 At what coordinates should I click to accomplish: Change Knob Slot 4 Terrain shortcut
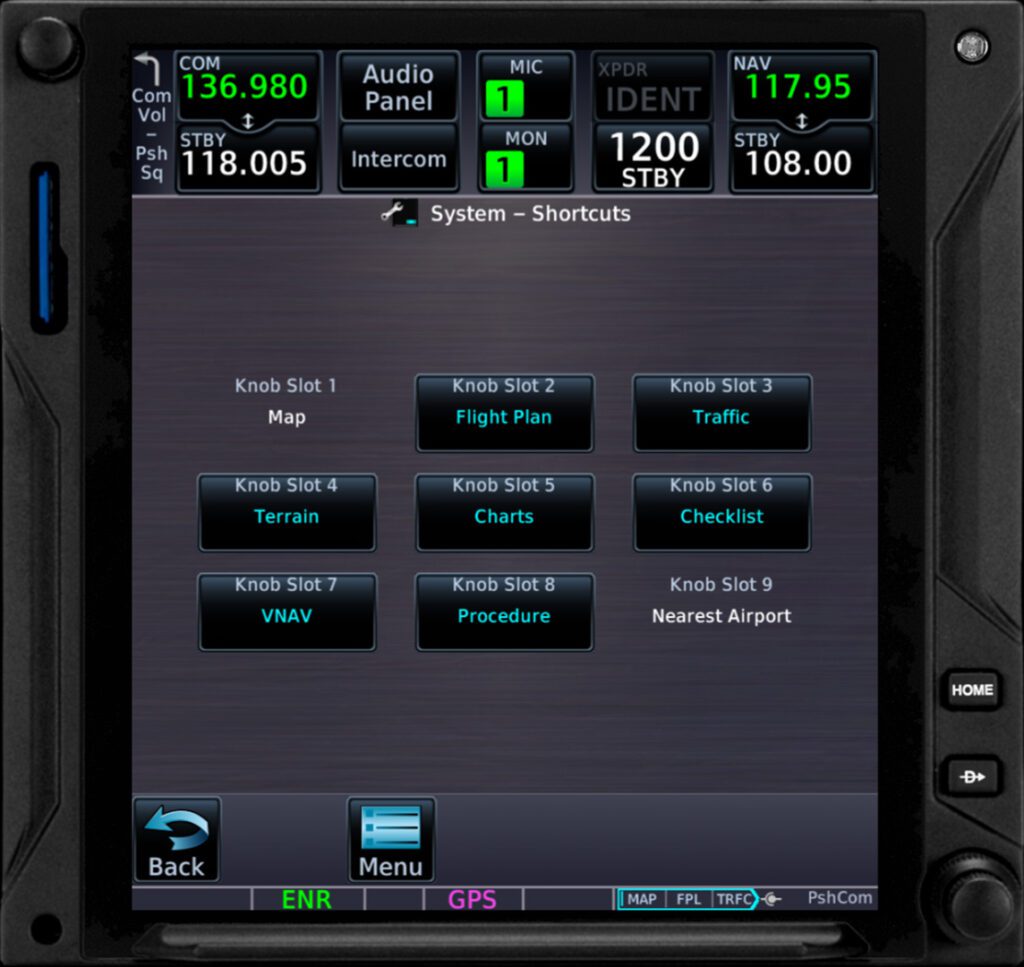[287, 512]
